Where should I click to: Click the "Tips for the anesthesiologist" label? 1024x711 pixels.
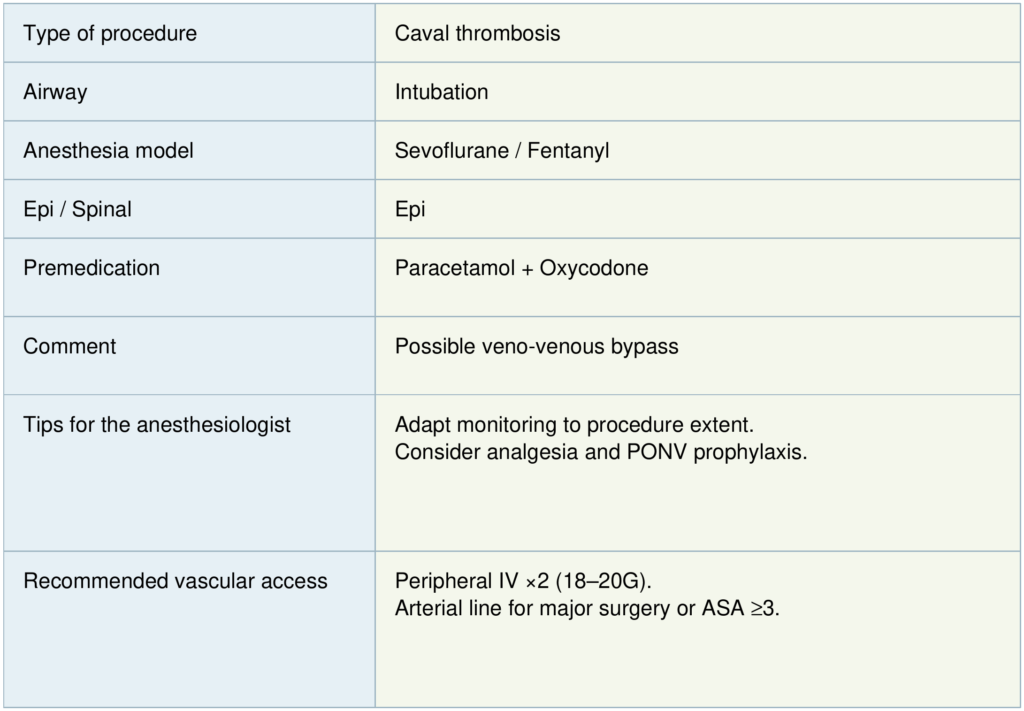[157, 424]
